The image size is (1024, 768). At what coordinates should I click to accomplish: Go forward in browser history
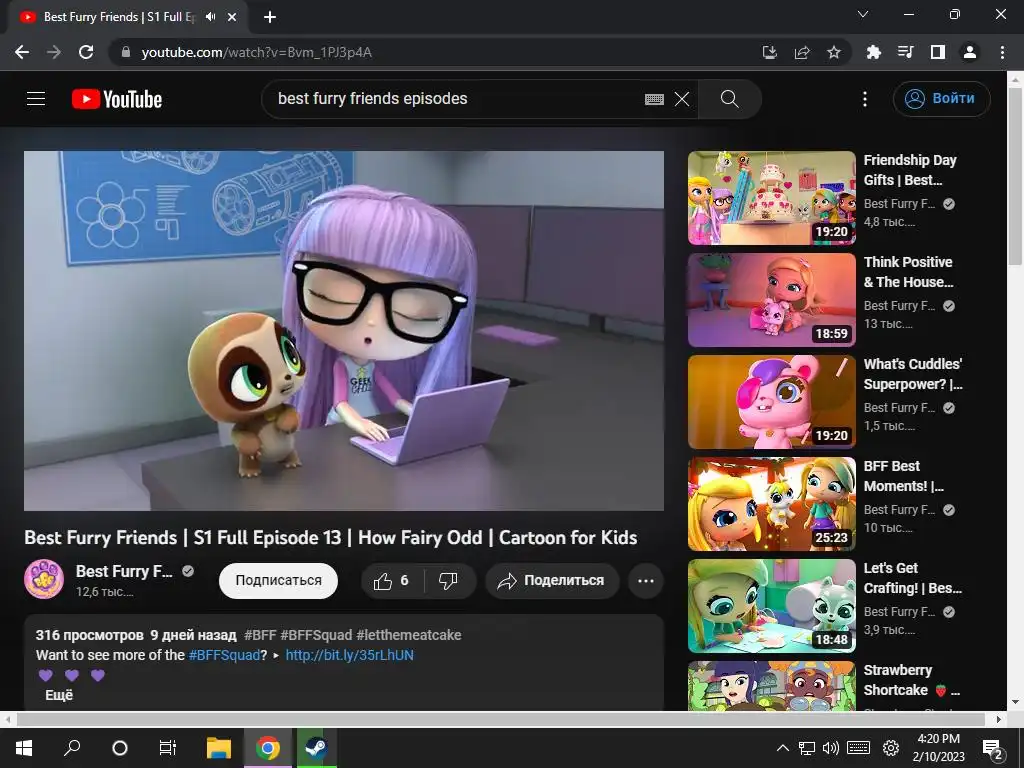[x=54, y=52]
